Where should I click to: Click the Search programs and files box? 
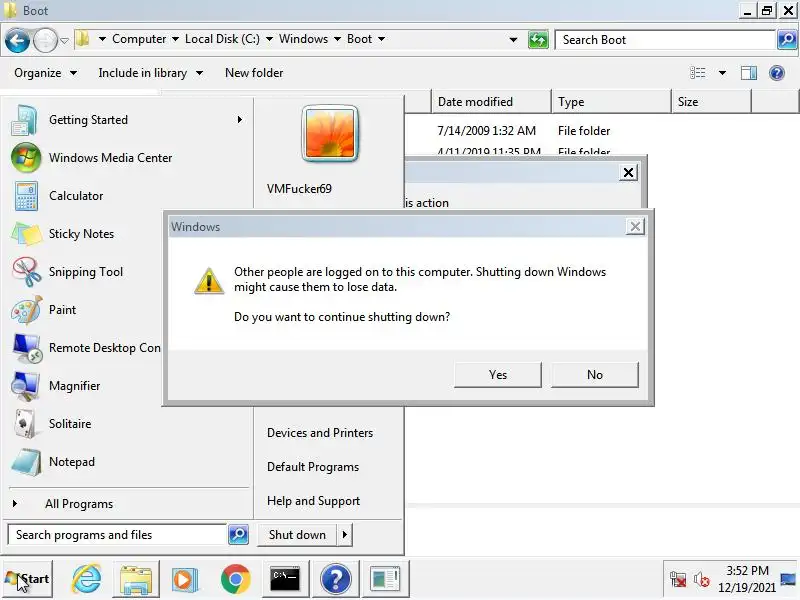coord(117,535)
